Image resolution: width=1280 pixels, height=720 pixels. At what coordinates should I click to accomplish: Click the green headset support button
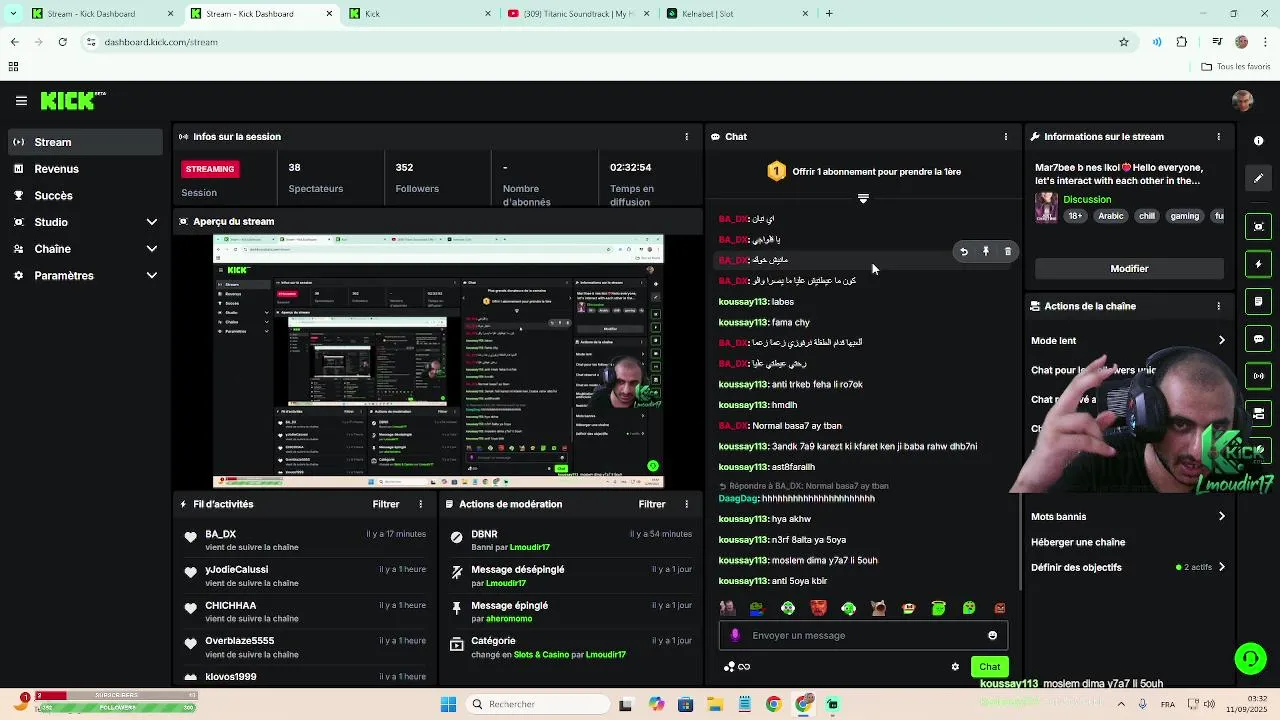tap(1250, 658)
